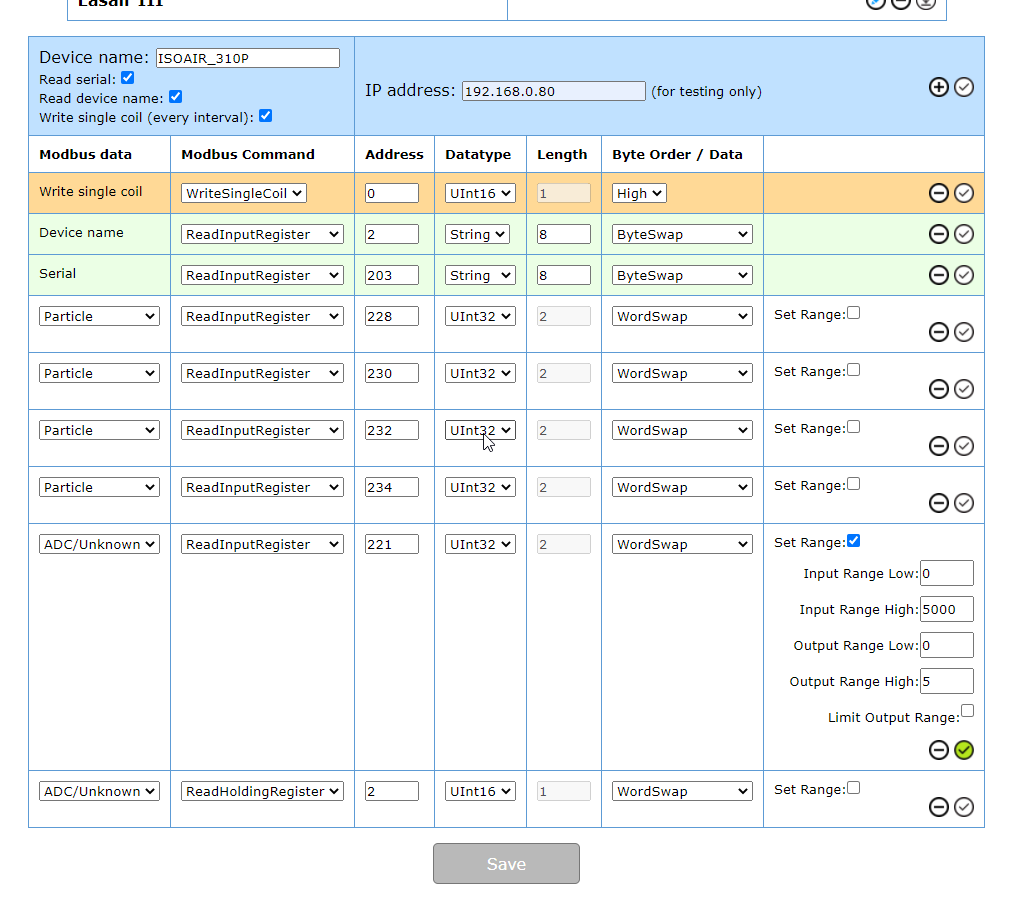Click the Input Range High field
The height and width of the screenshot is (899, 1034).
(x=946, y=609)
